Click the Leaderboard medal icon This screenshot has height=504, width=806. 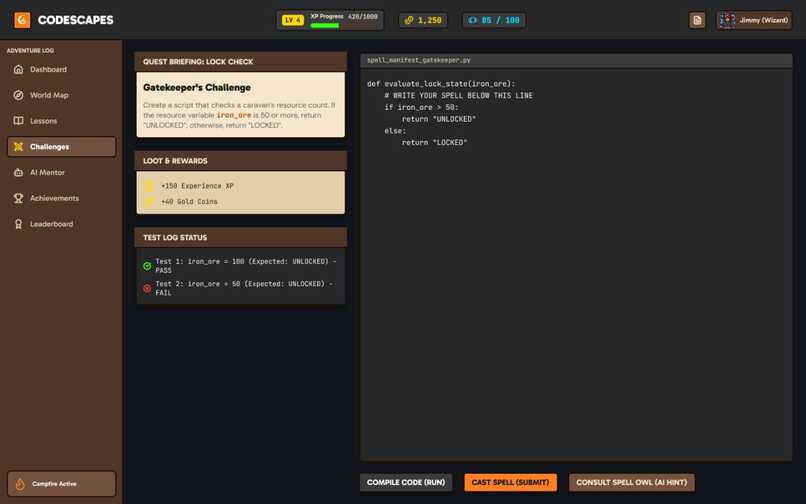click(x=19, y=224)
